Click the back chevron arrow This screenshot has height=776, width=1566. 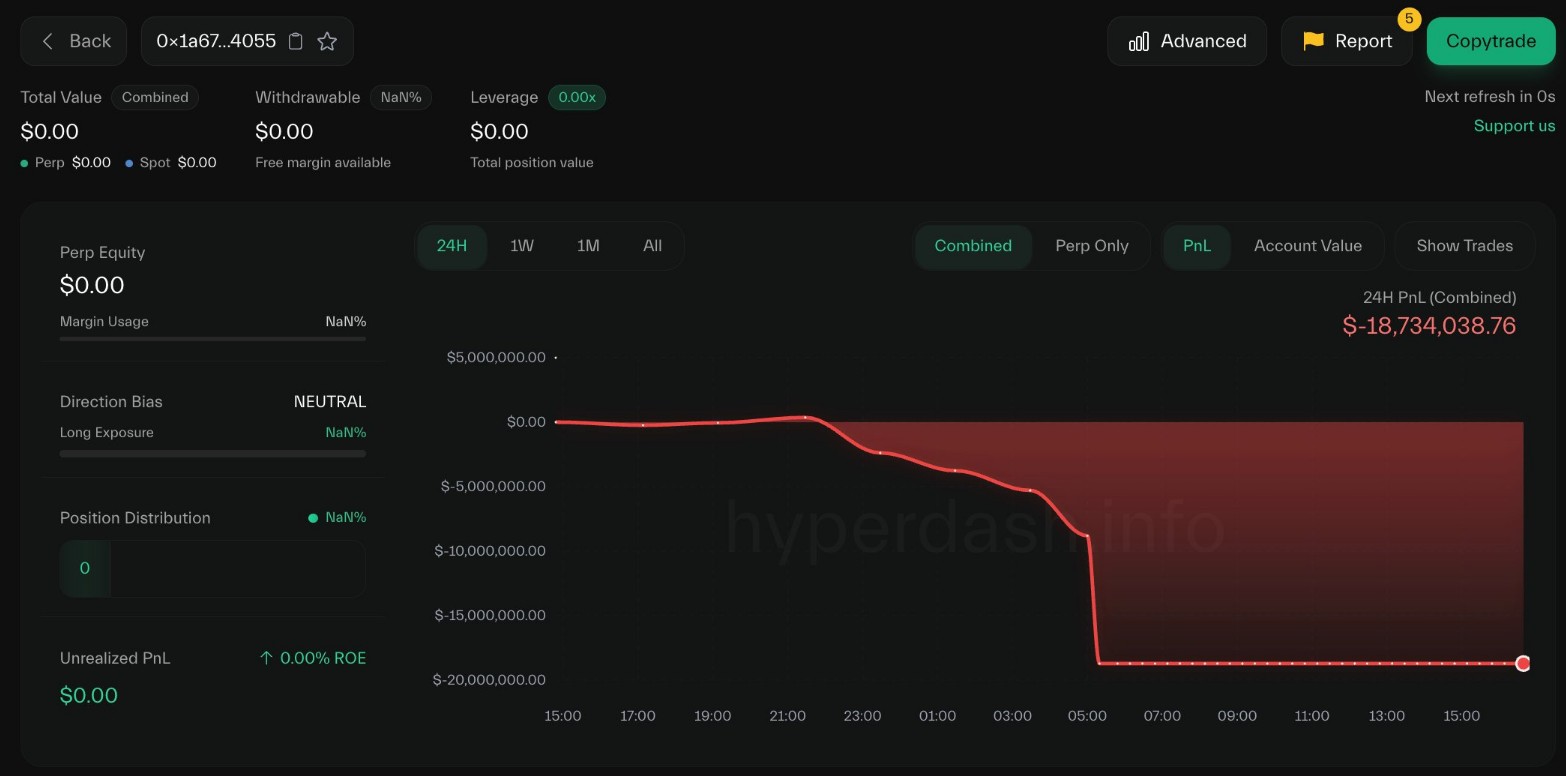(47, 41)
